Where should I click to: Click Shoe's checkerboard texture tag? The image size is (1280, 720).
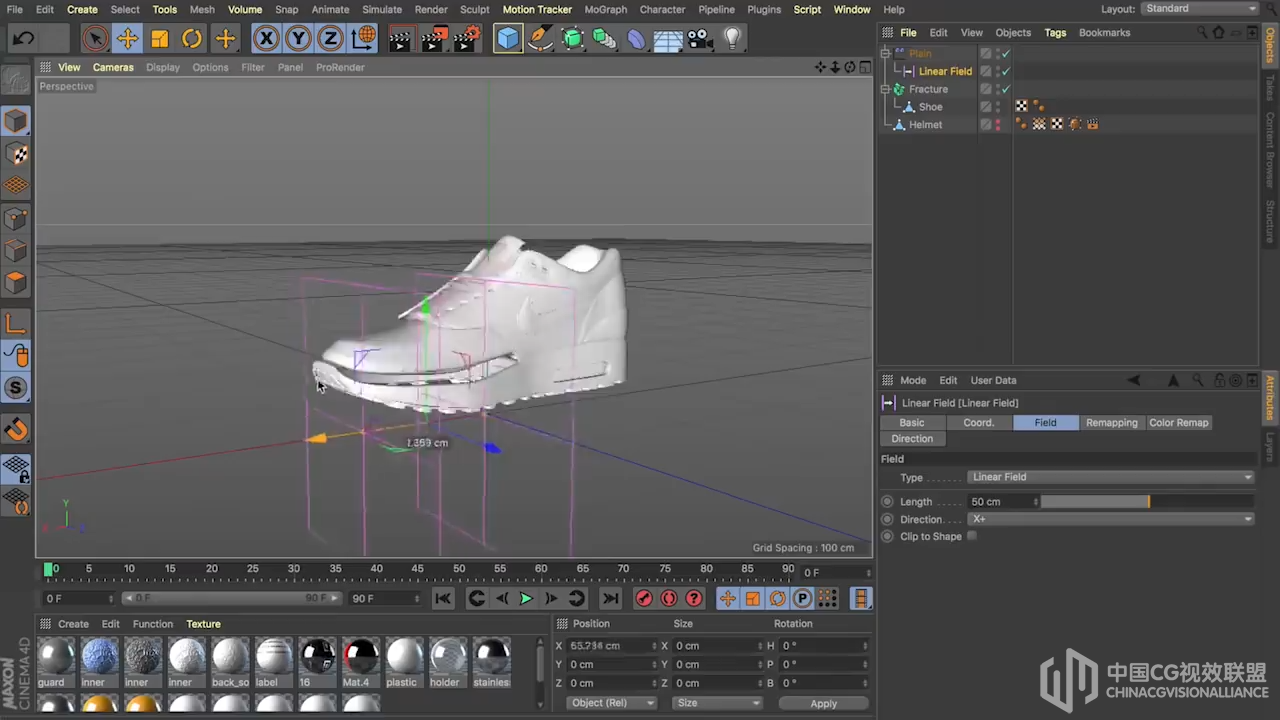click(1021, 107)
